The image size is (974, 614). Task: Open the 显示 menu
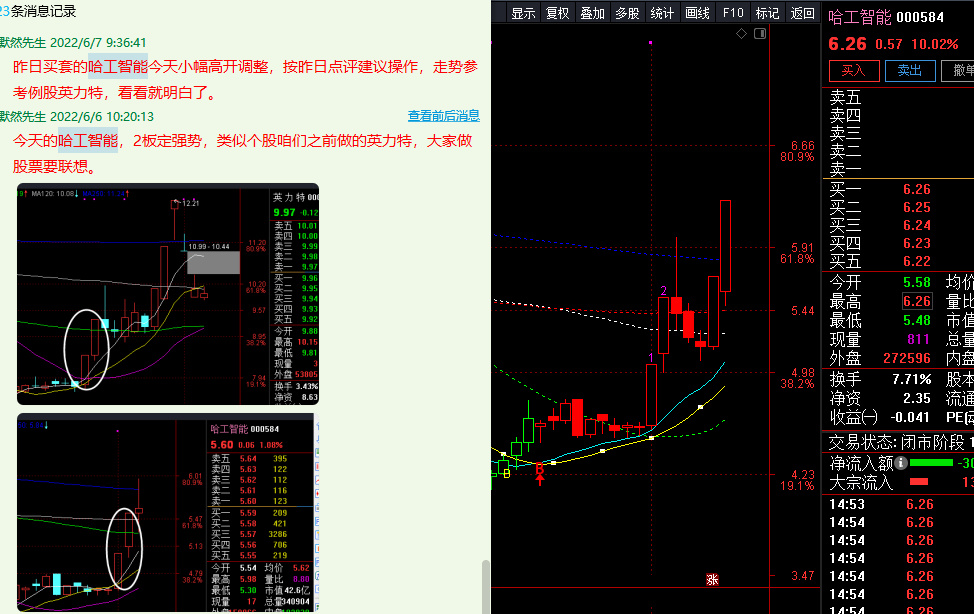pyautogui.click(x=523, y=13)
